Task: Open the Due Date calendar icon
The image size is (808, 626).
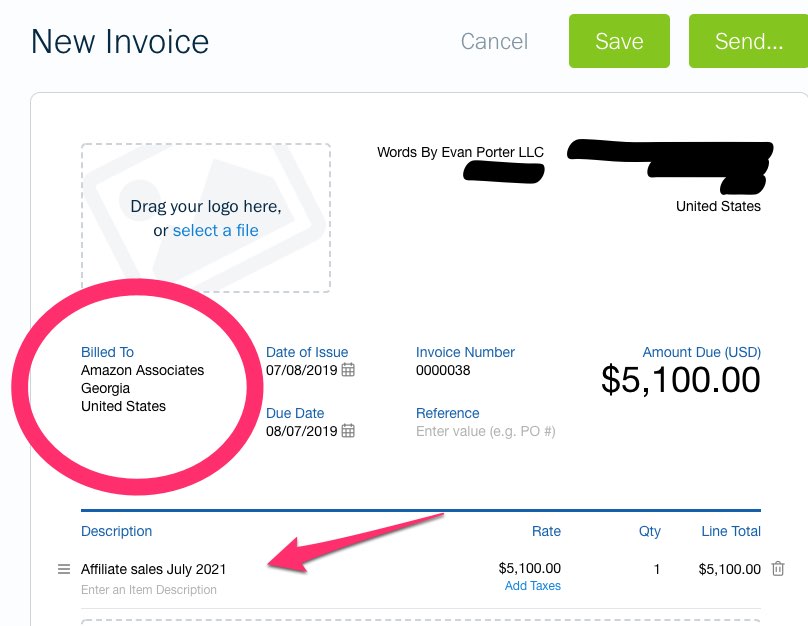Action: point(348,430)
